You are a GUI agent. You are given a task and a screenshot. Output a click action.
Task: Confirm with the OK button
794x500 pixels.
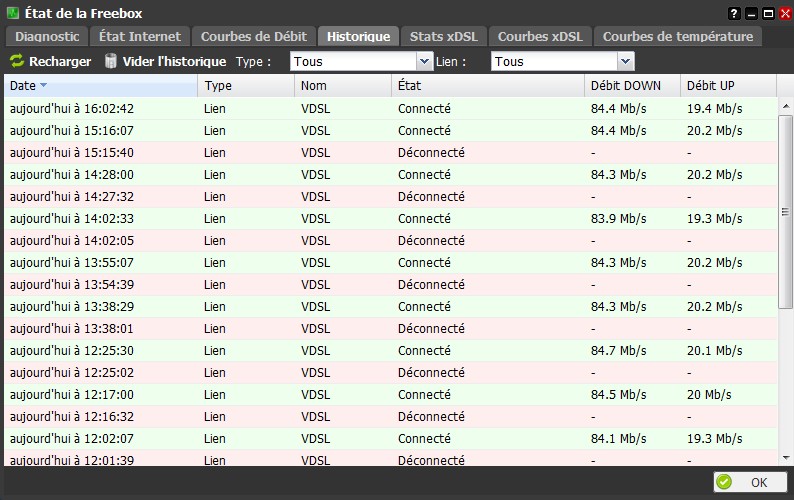(x=750, y=482)
